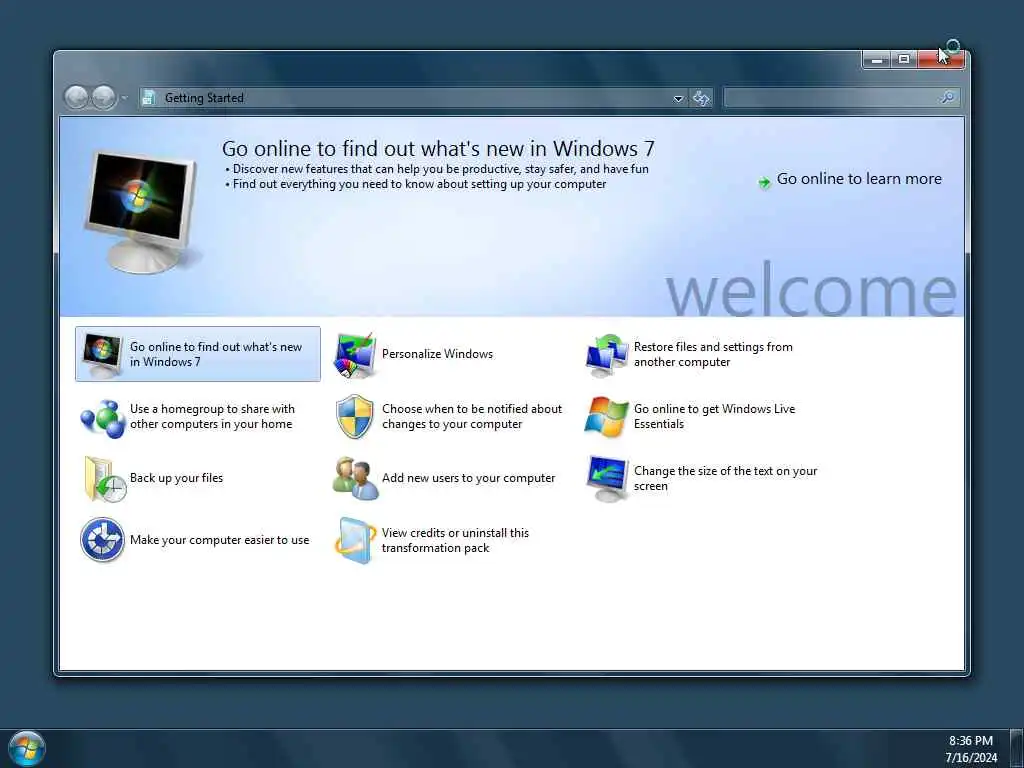Open Make your computer easier to use
The height and width of the screenshot is (768, 1024).
click(219, 540)
